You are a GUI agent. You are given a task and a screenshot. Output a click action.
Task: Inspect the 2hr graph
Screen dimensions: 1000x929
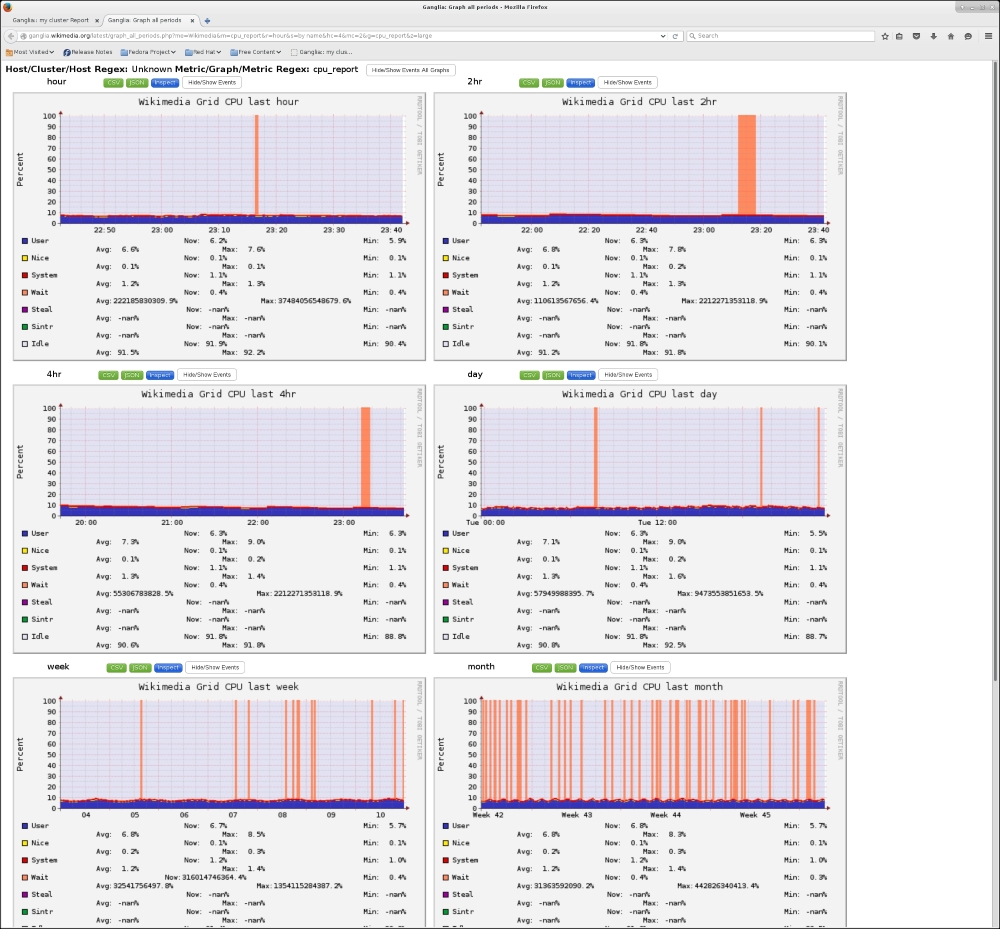click(580, 82)
